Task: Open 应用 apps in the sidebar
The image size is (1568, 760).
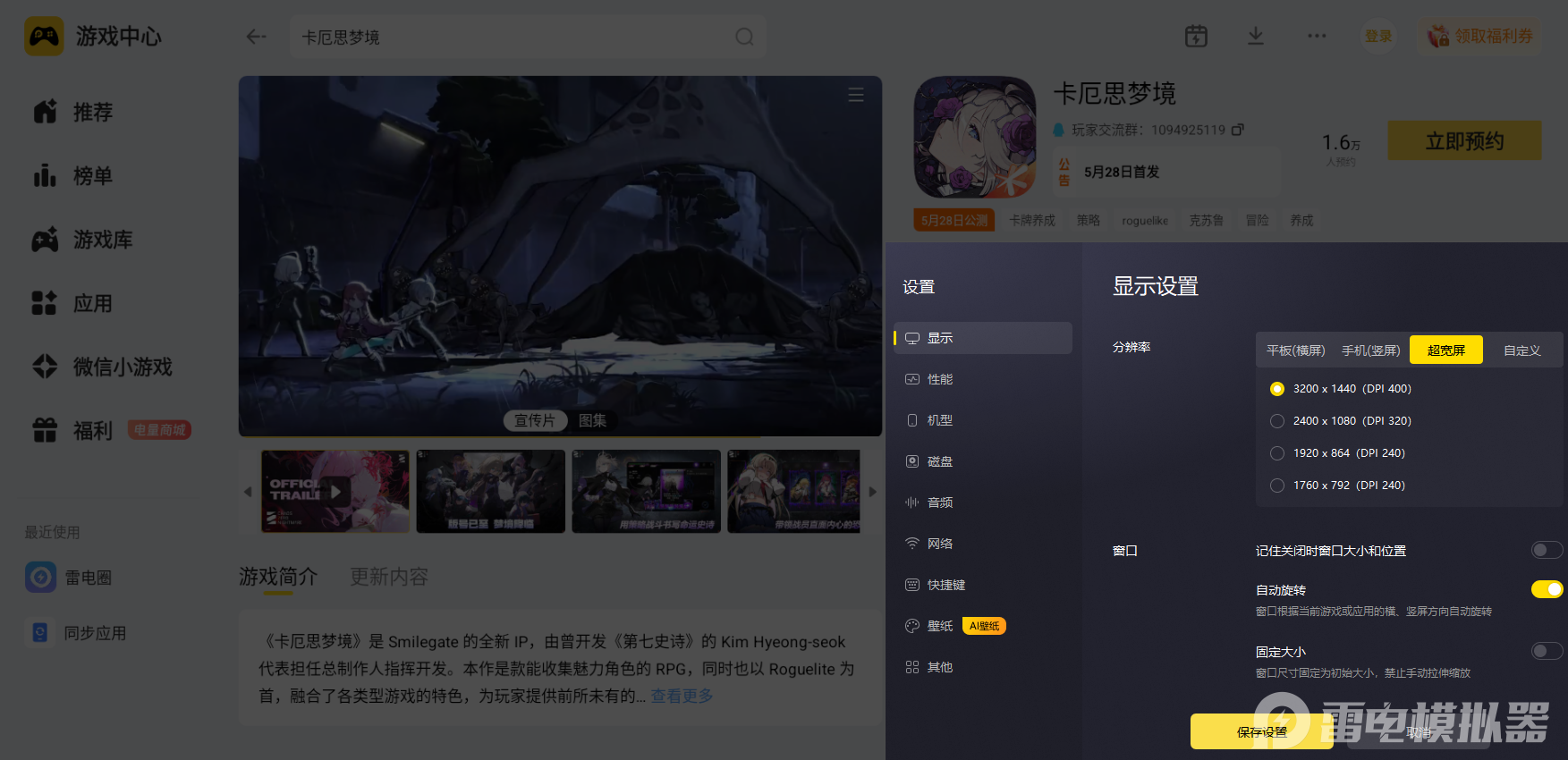Action: [73, 303]
